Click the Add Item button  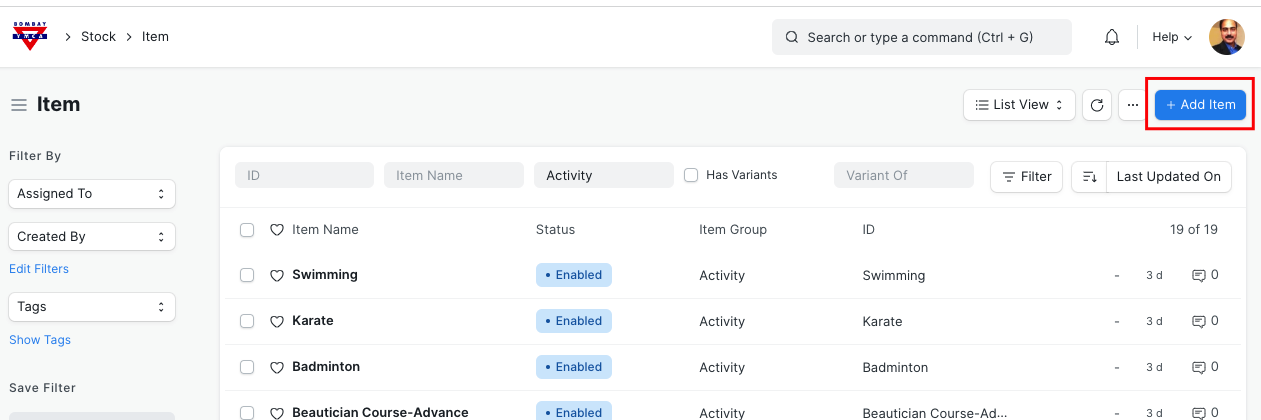point(1200,105)
